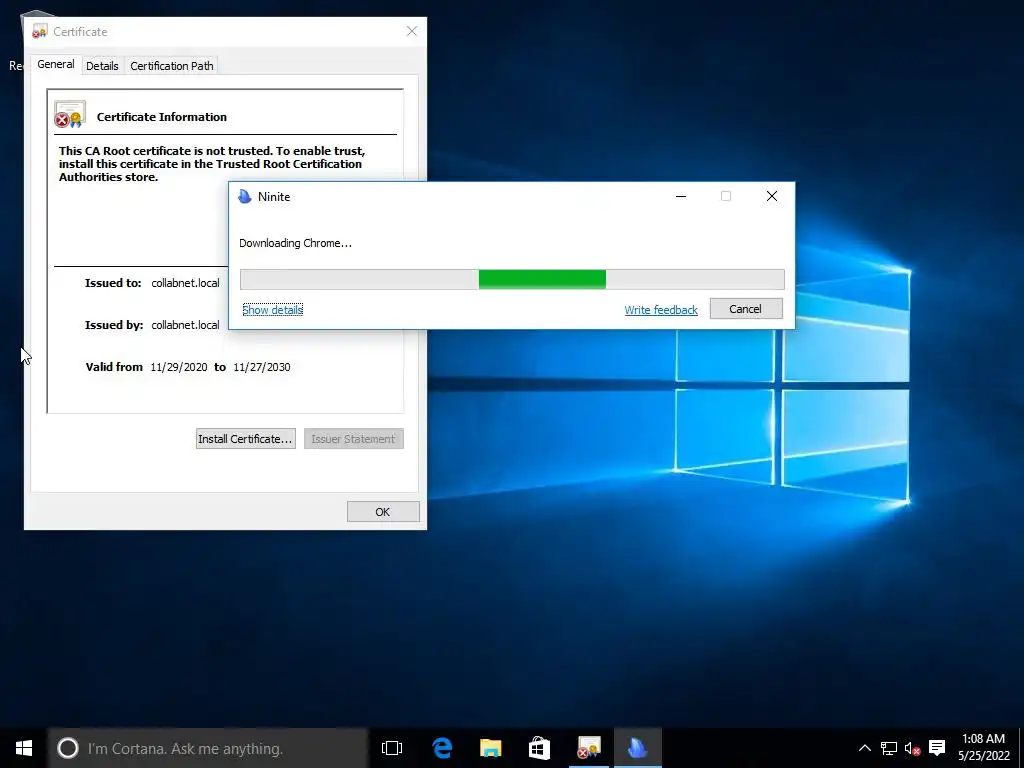Click the Certificate title bar icon
This screenshot has height=768, width=1024.
(x=40, y=31)
